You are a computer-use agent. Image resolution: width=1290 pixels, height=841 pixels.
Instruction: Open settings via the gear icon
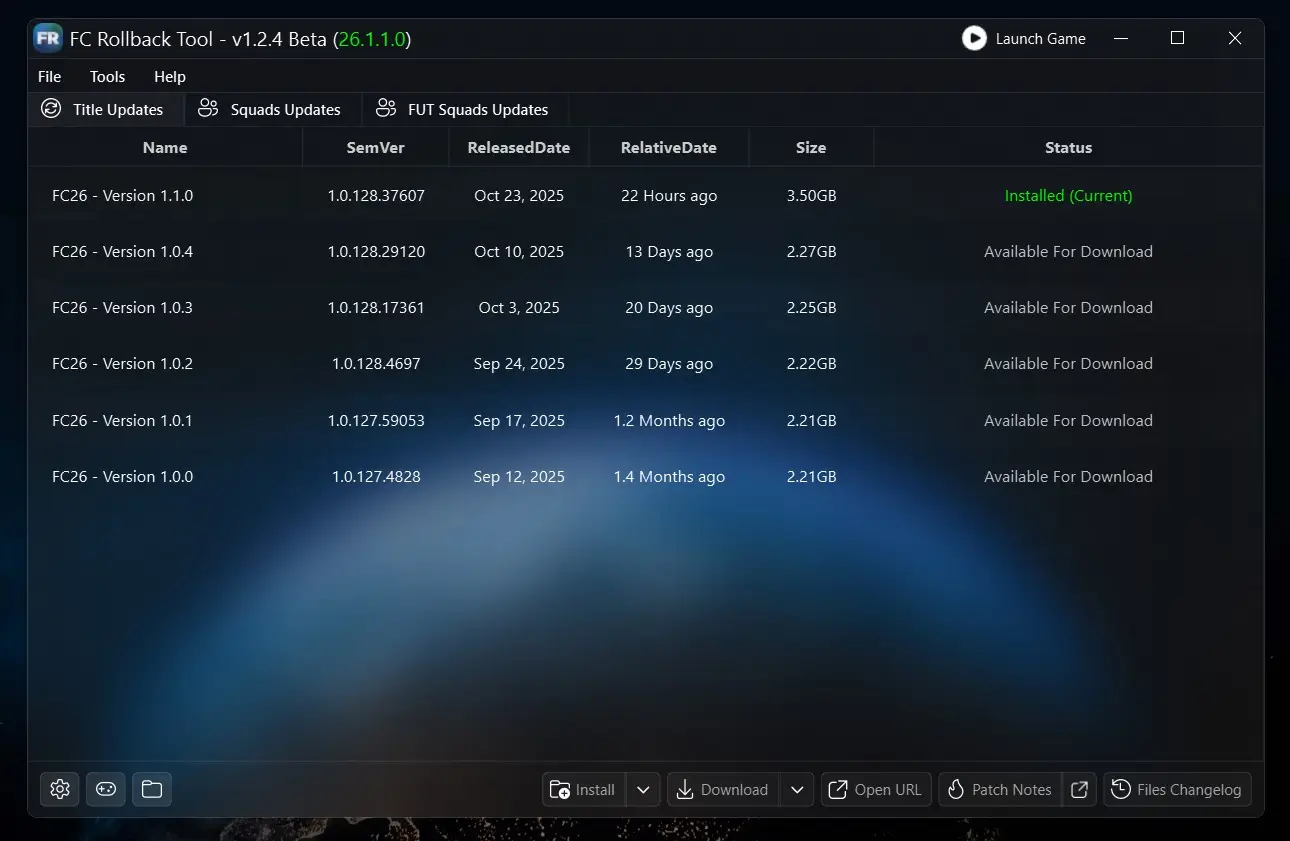(x=60, y=789)
